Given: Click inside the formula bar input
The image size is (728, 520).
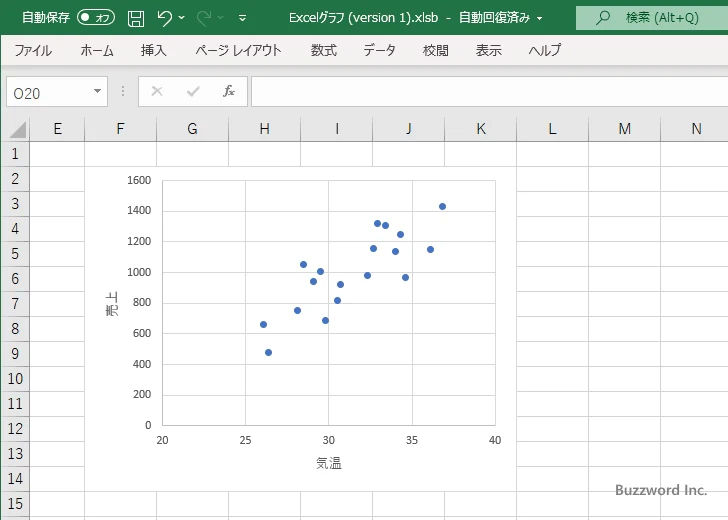Looking at the screenshot, I should click(489, 91).
